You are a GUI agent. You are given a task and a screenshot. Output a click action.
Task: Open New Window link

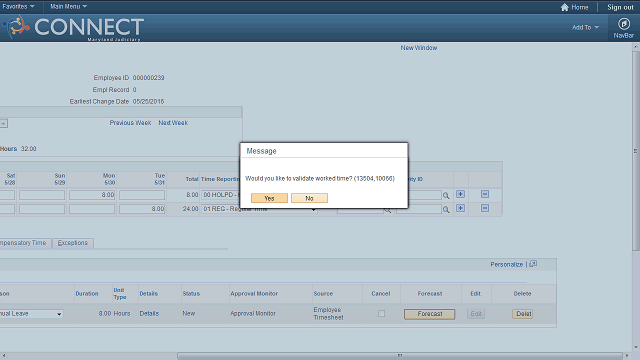point(418,48)
